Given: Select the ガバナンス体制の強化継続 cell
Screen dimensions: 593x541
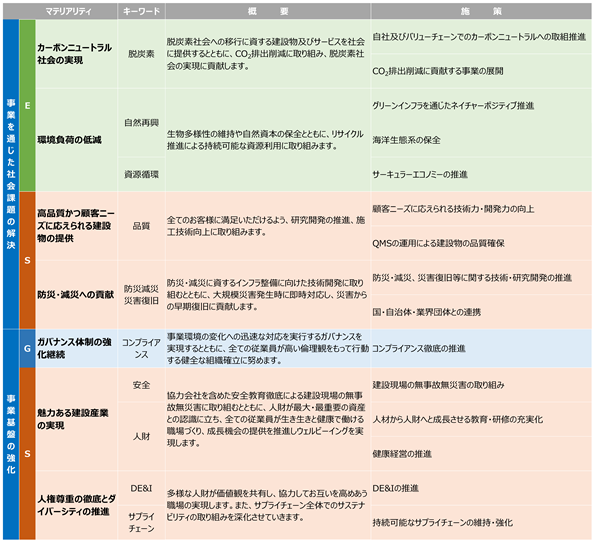Looking at the screenshot, I should point(76,348).
